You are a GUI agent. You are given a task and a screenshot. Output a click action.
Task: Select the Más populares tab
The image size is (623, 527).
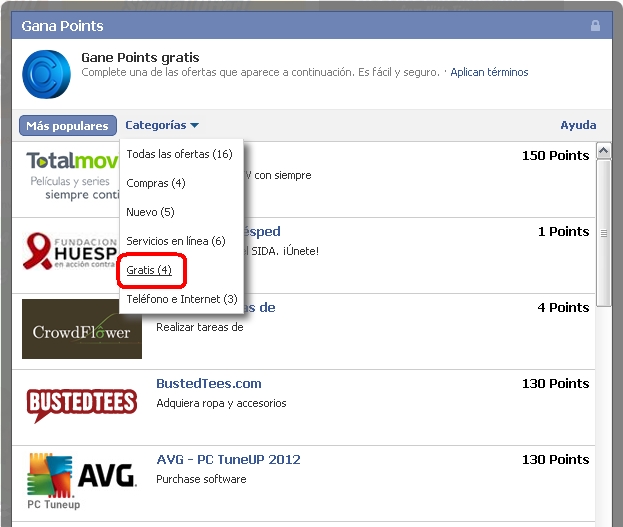tap(68, 126)
